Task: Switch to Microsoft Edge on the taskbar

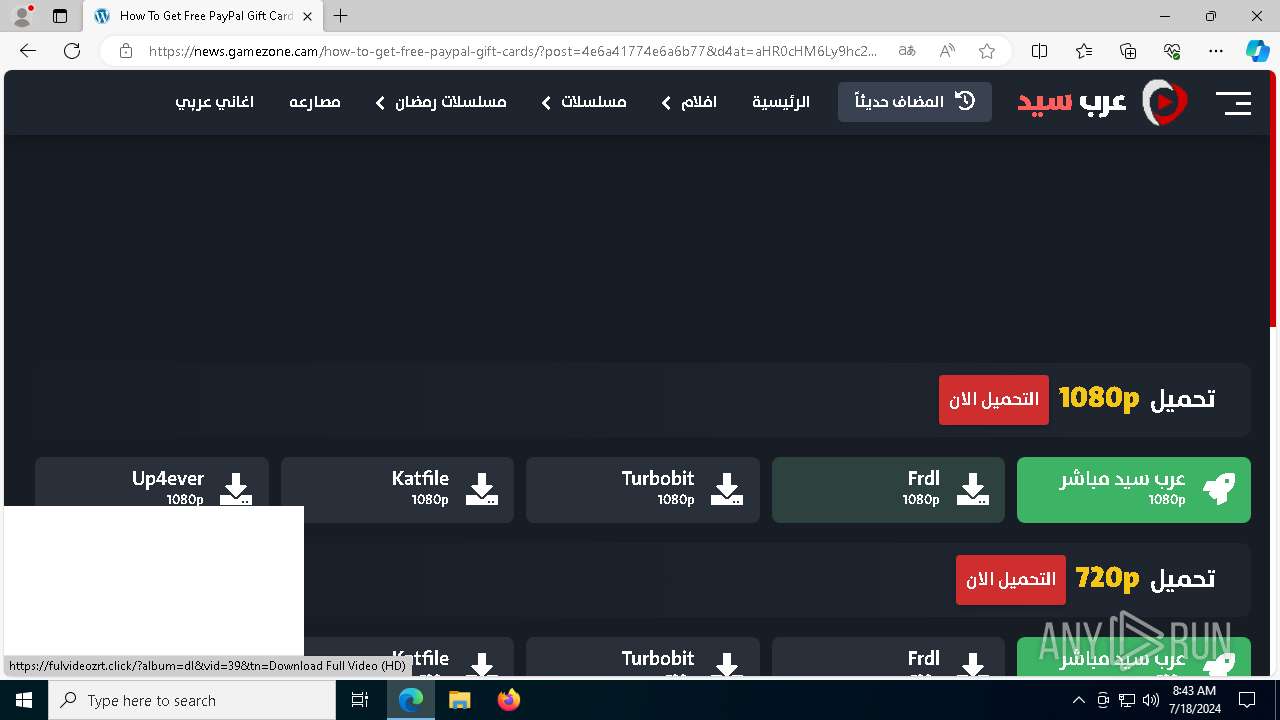Action: pos(411,700)
